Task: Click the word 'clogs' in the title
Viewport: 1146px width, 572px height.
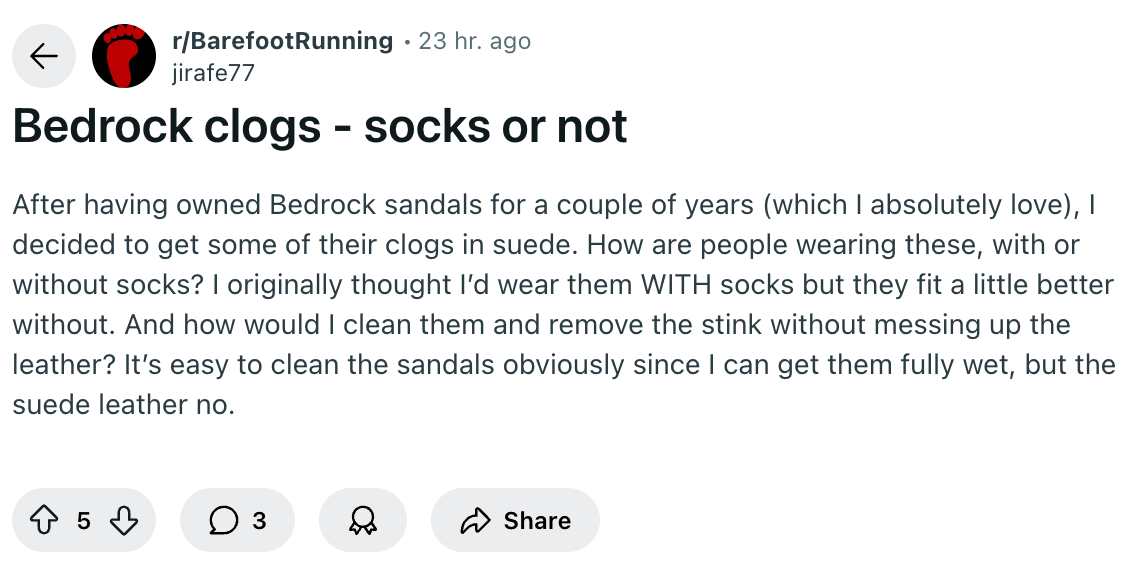Action: (262, 127)
